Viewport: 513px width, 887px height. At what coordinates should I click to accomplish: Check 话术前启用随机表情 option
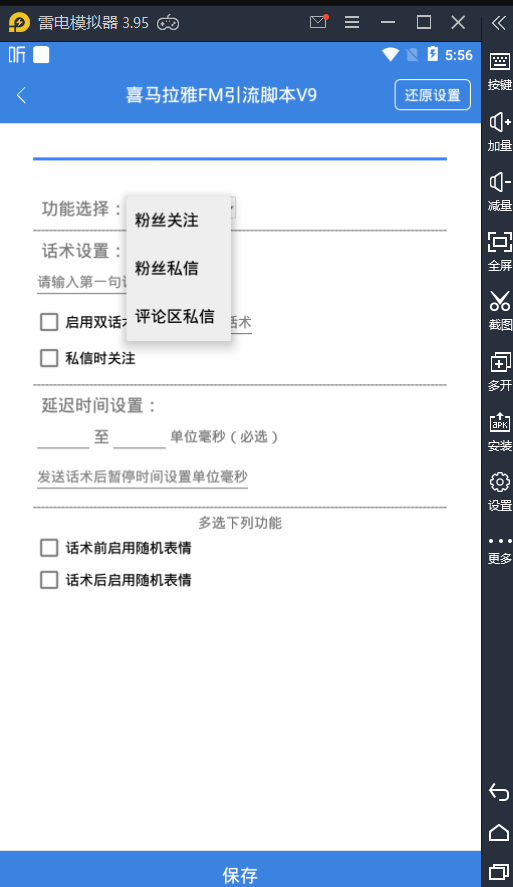(x=49, y=548)
